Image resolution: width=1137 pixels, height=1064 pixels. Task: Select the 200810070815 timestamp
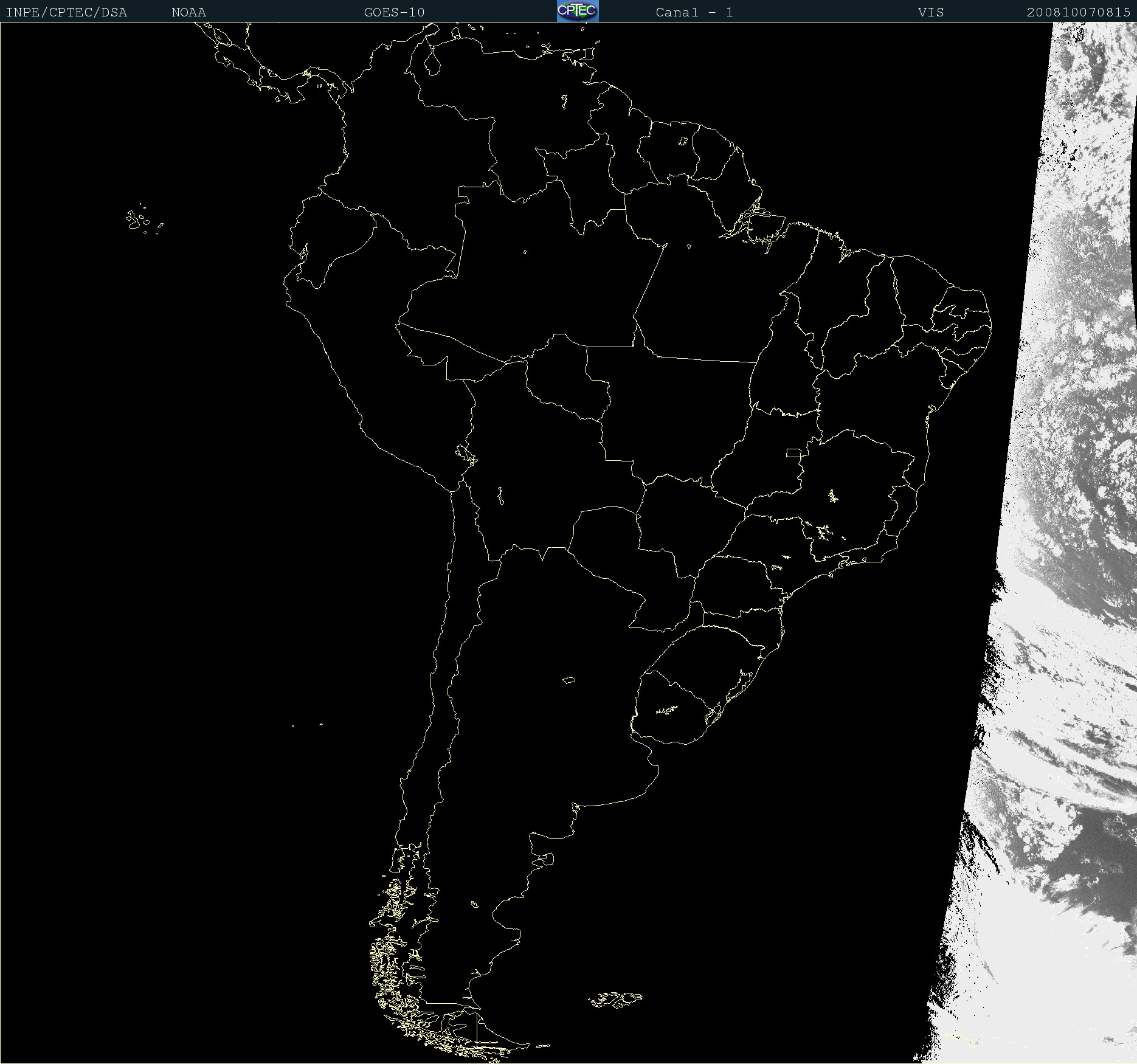(x=1079, y=12)
